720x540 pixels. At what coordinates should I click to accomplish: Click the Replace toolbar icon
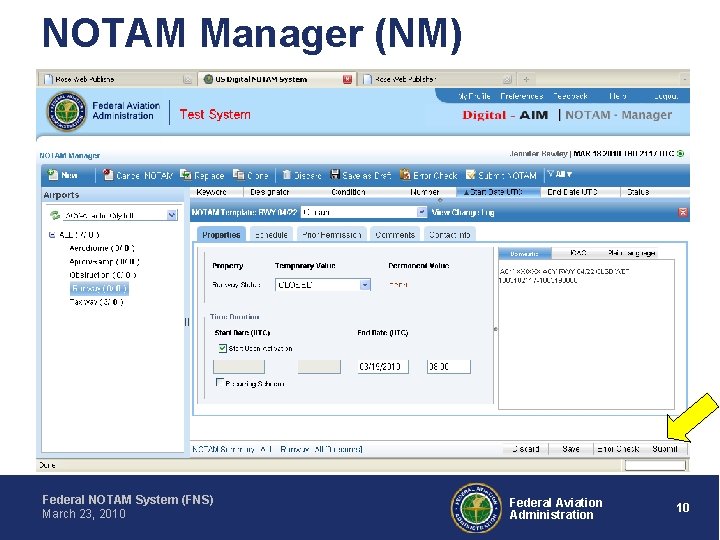(x=186, y=175)
